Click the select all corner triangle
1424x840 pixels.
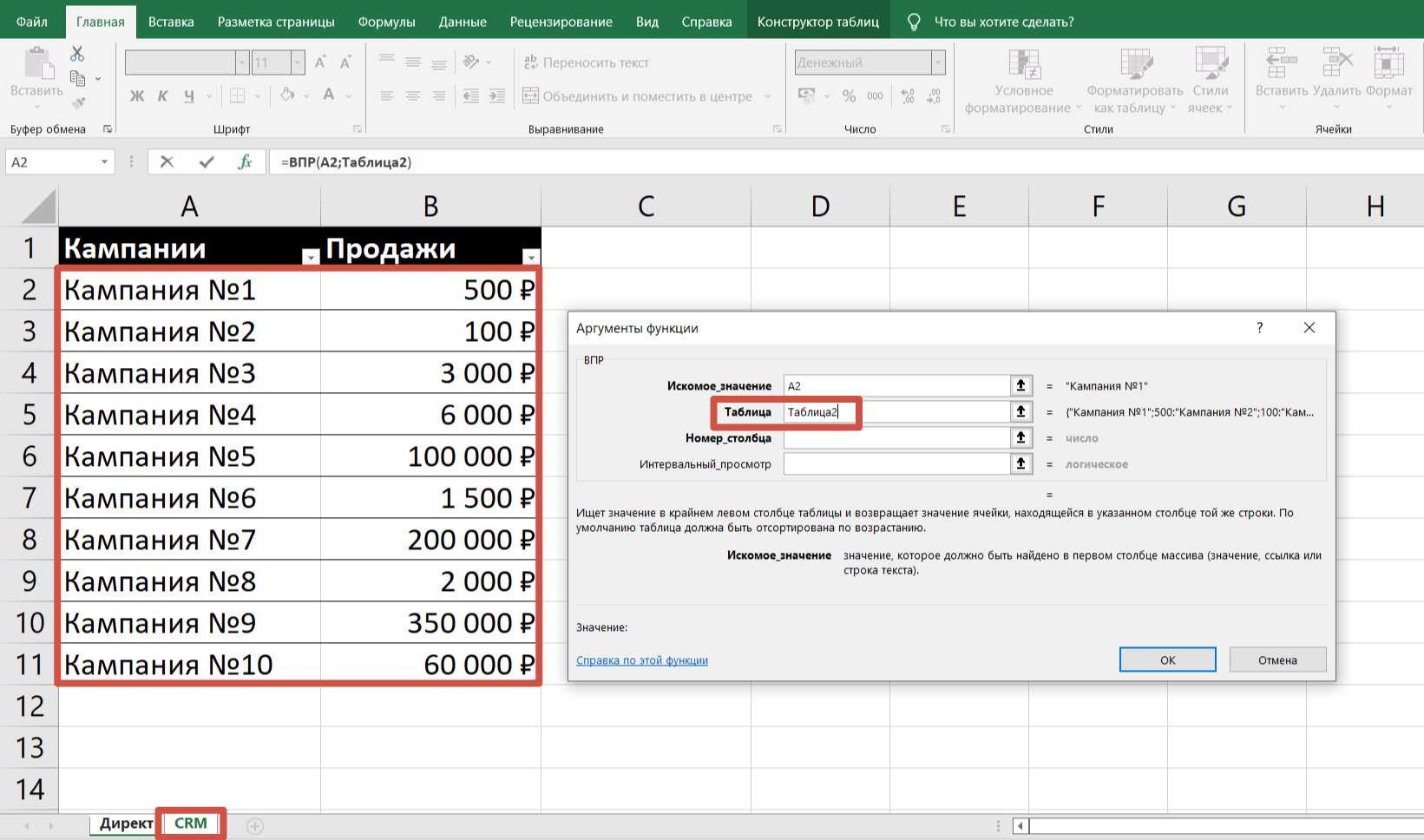point(38,207)
